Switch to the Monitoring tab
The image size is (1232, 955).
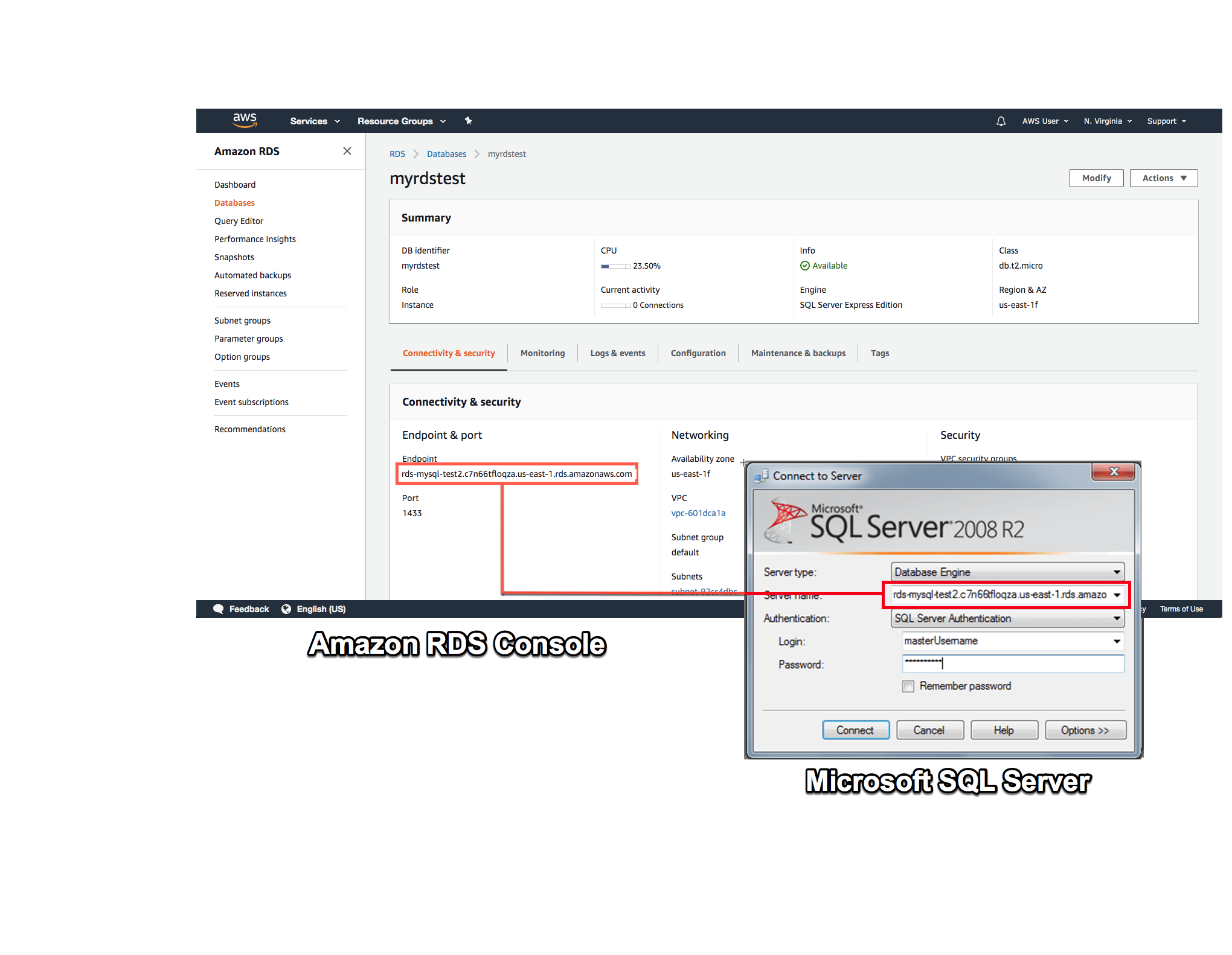point(542,353)
